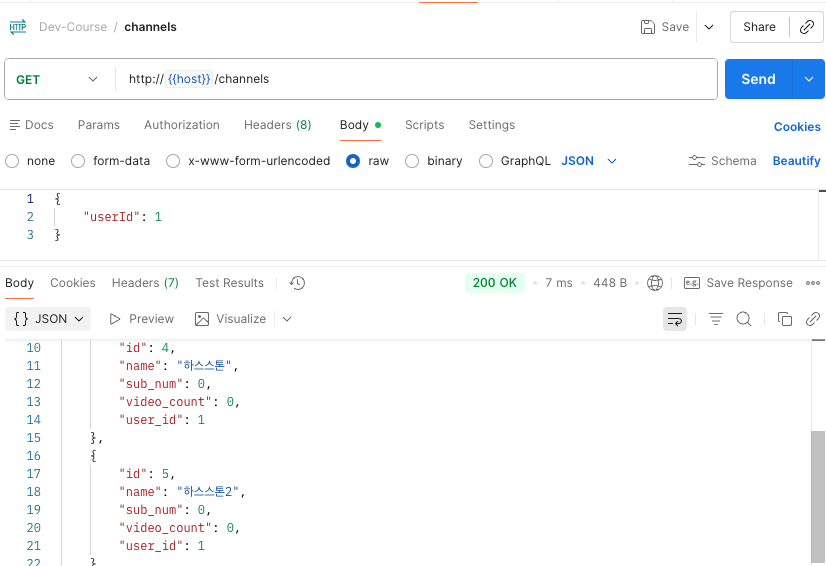Click response line "name": "하스스톤2"

(182, 492)
